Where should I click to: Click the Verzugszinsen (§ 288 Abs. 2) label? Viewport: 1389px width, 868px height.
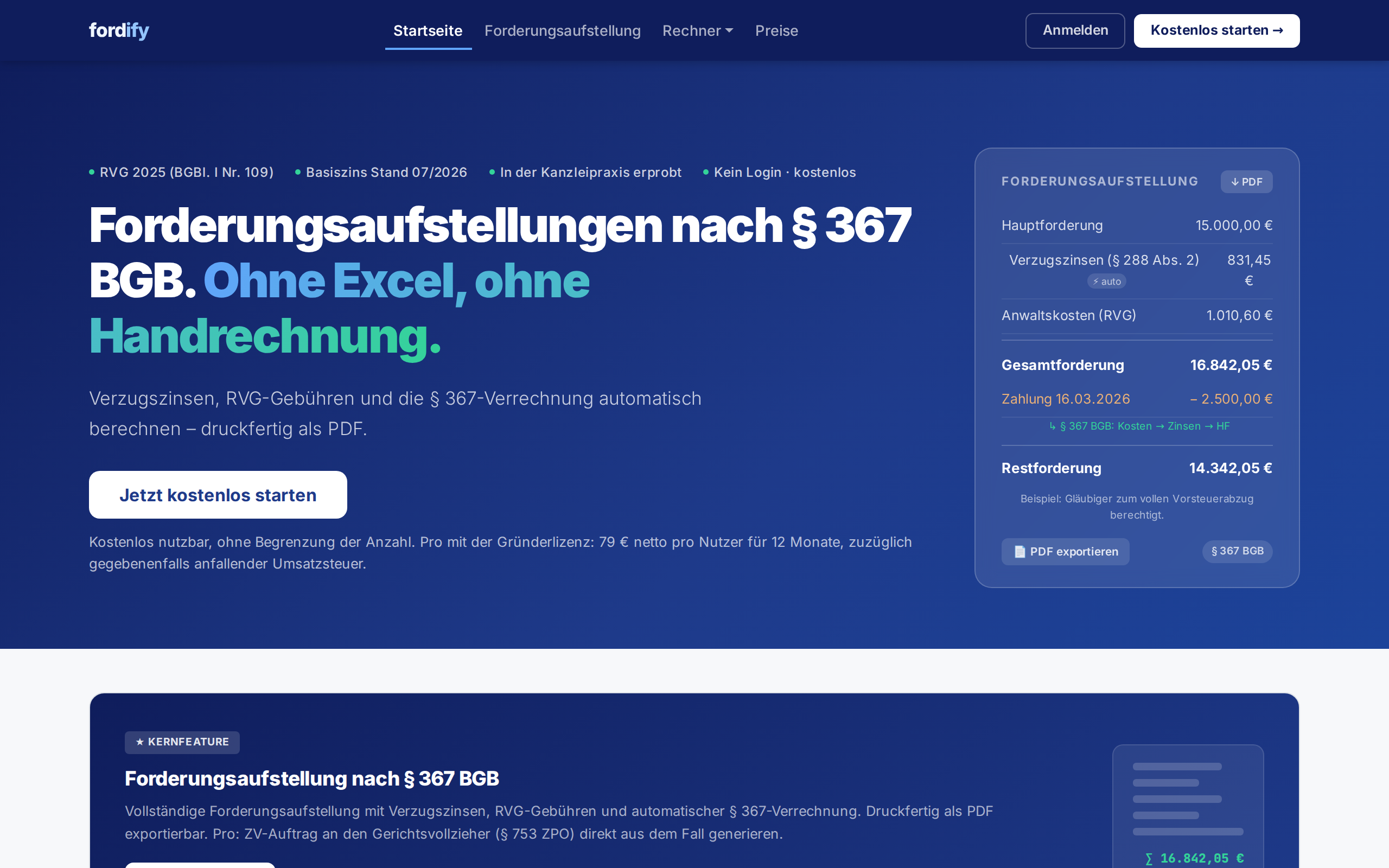(1104, 260)
